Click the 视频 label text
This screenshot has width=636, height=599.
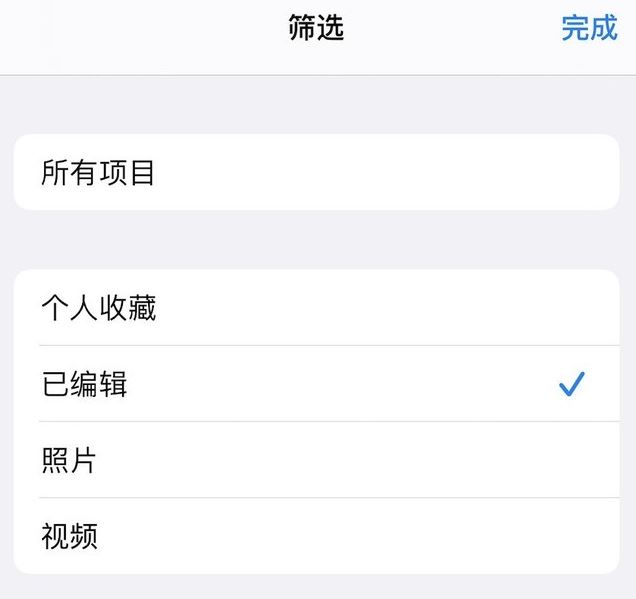coord(69,536)
